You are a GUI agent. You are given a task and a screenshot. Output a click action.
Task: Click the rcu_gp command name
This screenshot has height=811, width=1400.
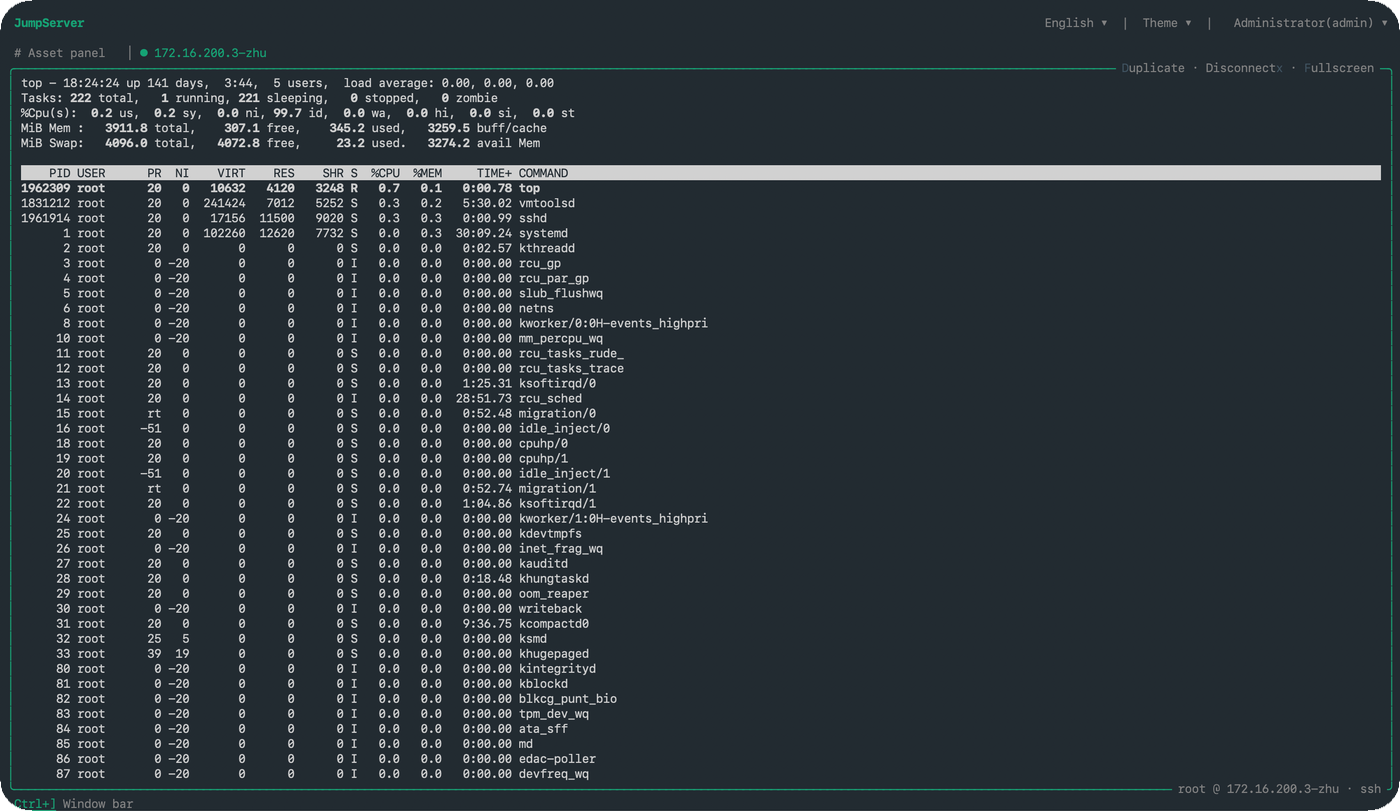coord(539,263)
